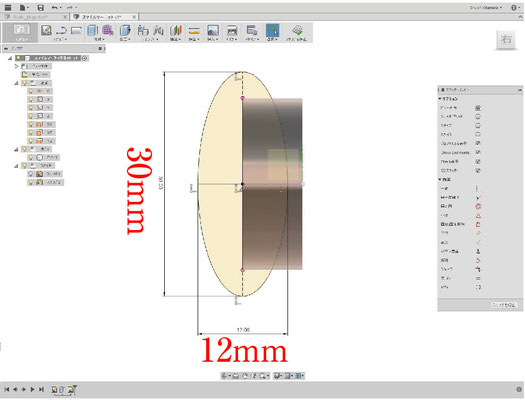Click the Pan hand icon in navigation bar
Viewport: 525px width, 400px height.
click(245, 376)
